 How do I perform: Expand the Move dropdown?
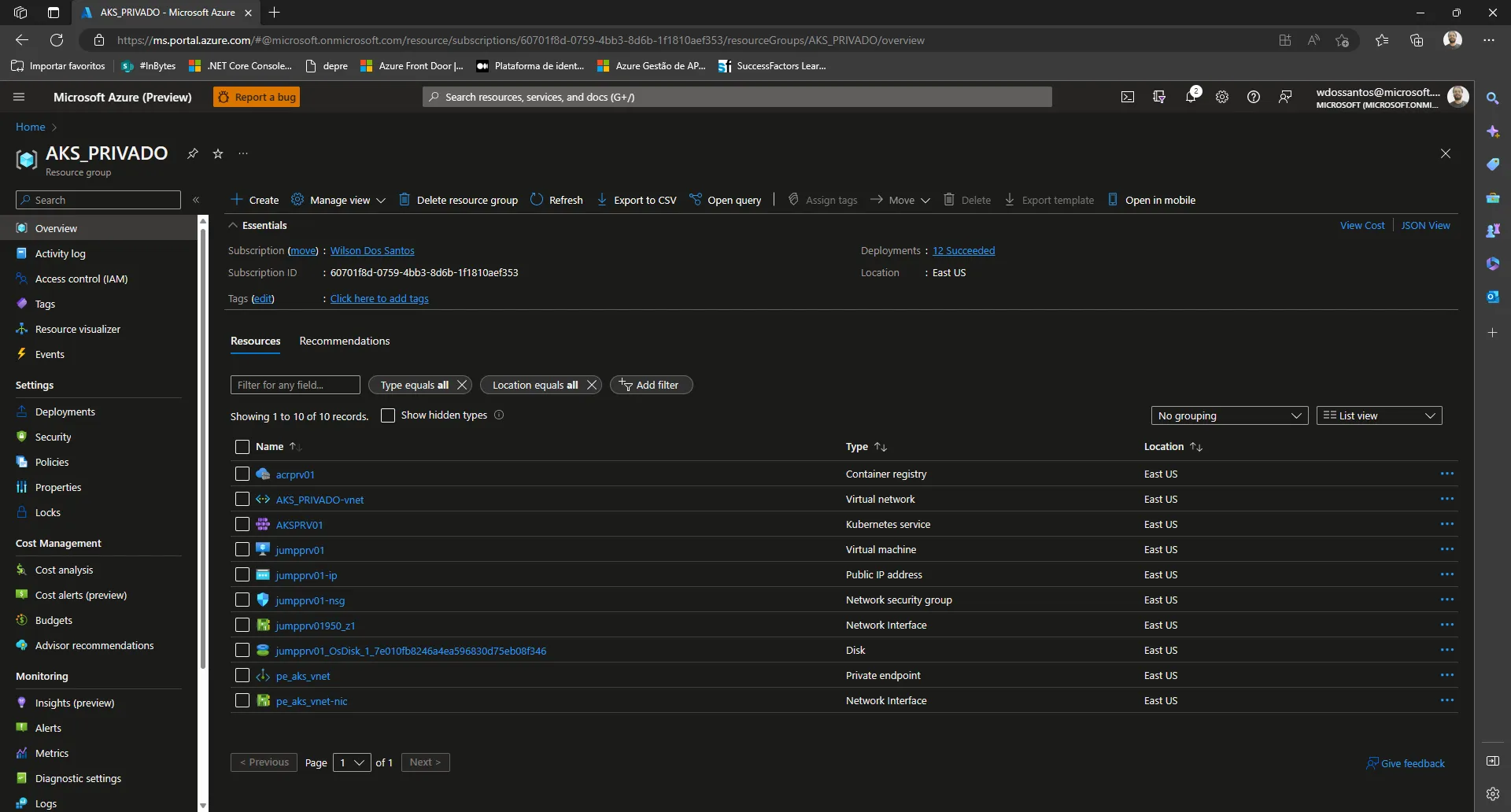(x=900, y=200)
